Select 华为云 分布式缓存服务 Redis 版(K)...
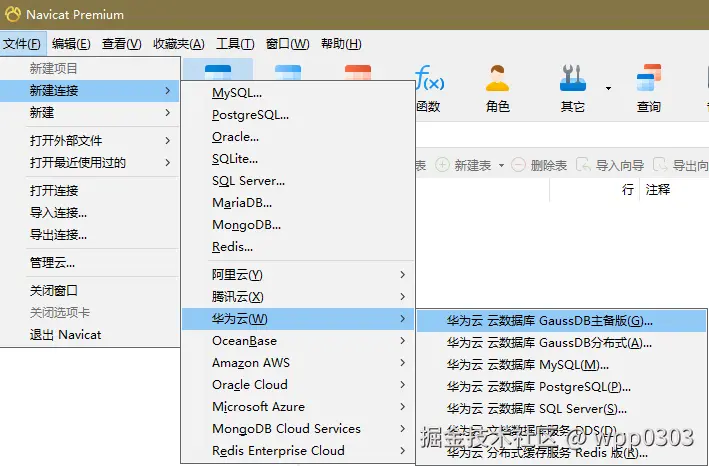Screen dimensions: 709x466 [x=561, y=453]
